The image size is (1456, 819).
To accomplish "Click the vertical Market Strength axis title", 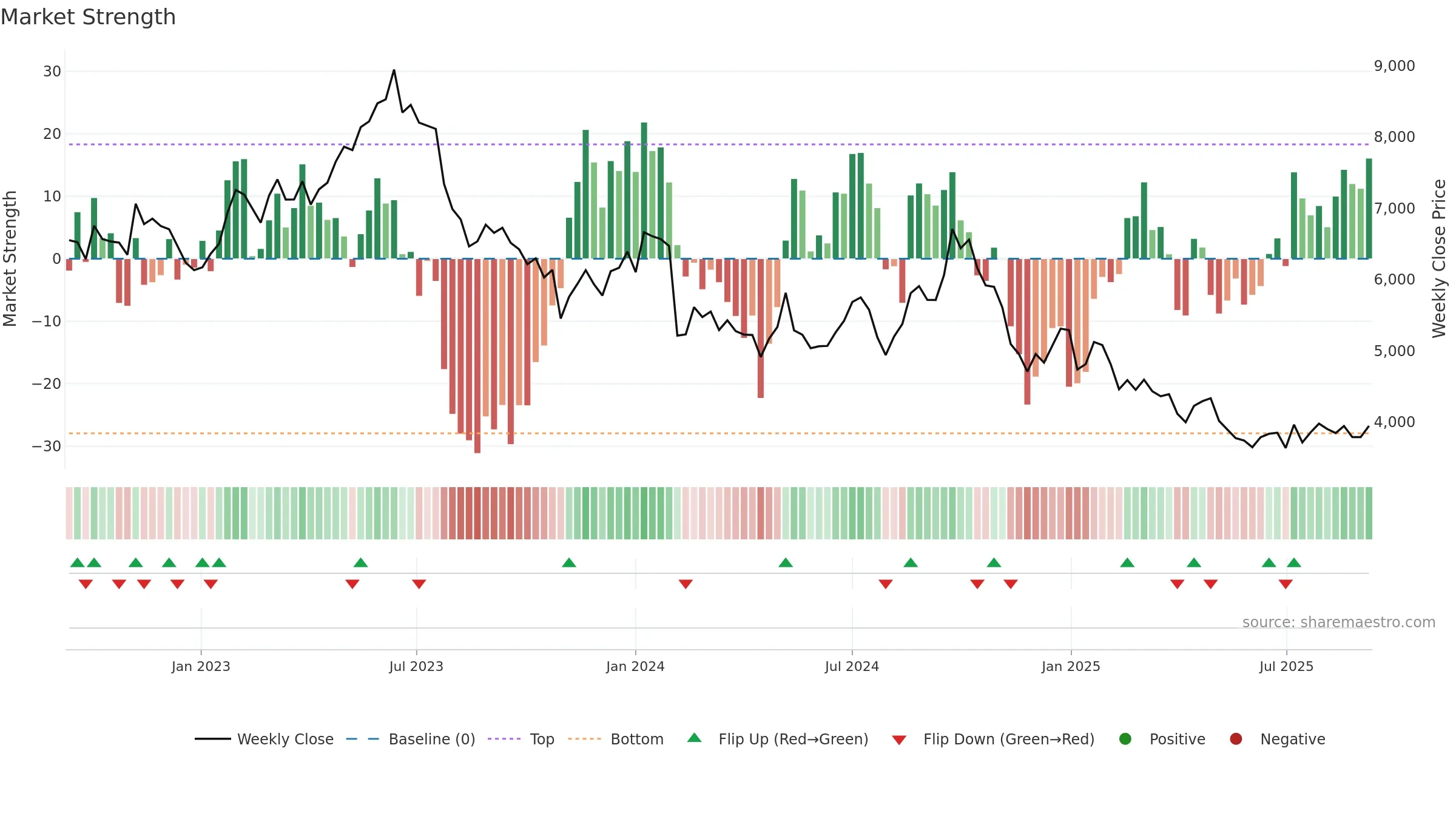I will point(10,258).
